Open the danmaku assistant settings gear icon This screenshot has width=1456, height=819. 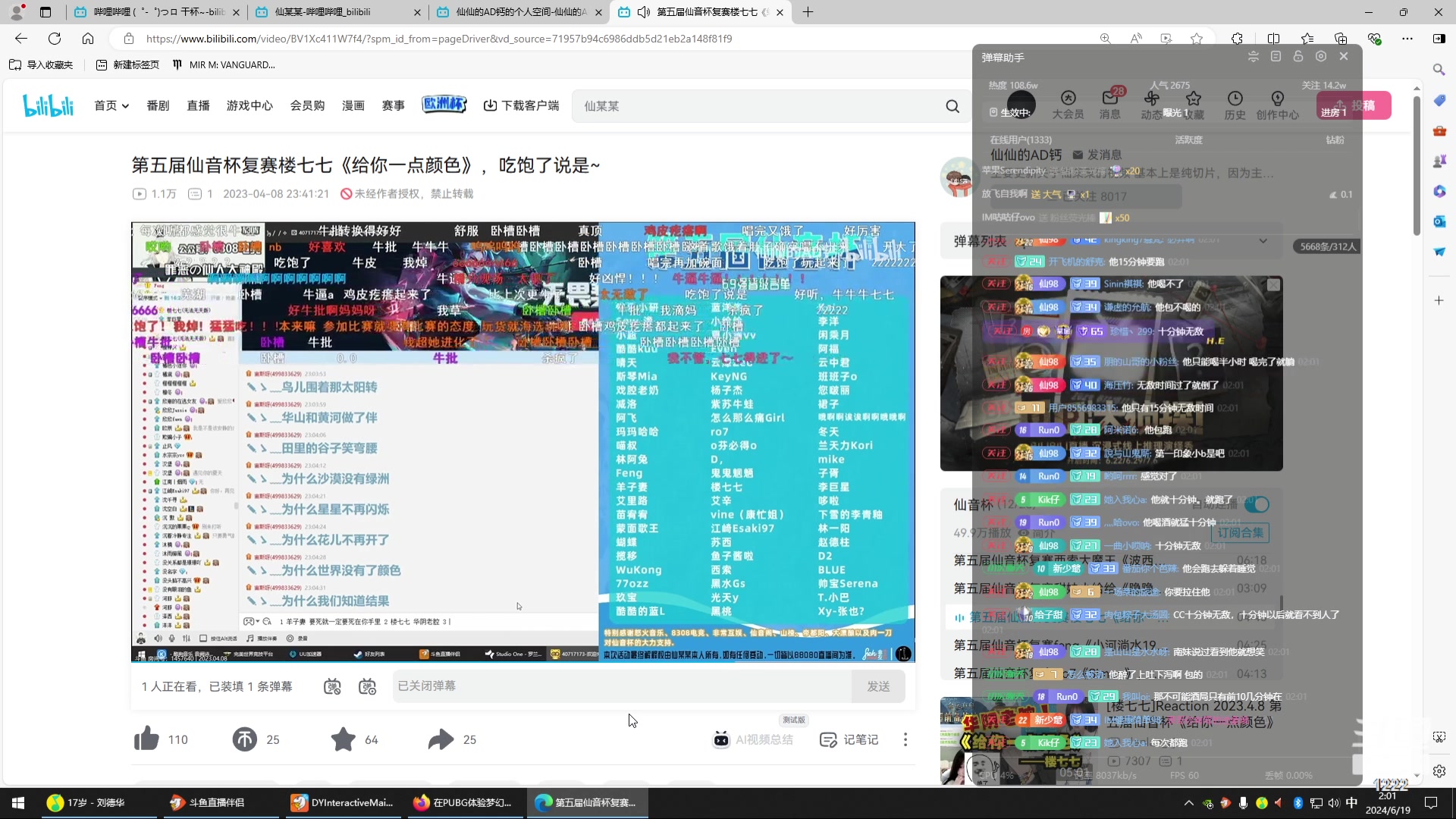1321,57
